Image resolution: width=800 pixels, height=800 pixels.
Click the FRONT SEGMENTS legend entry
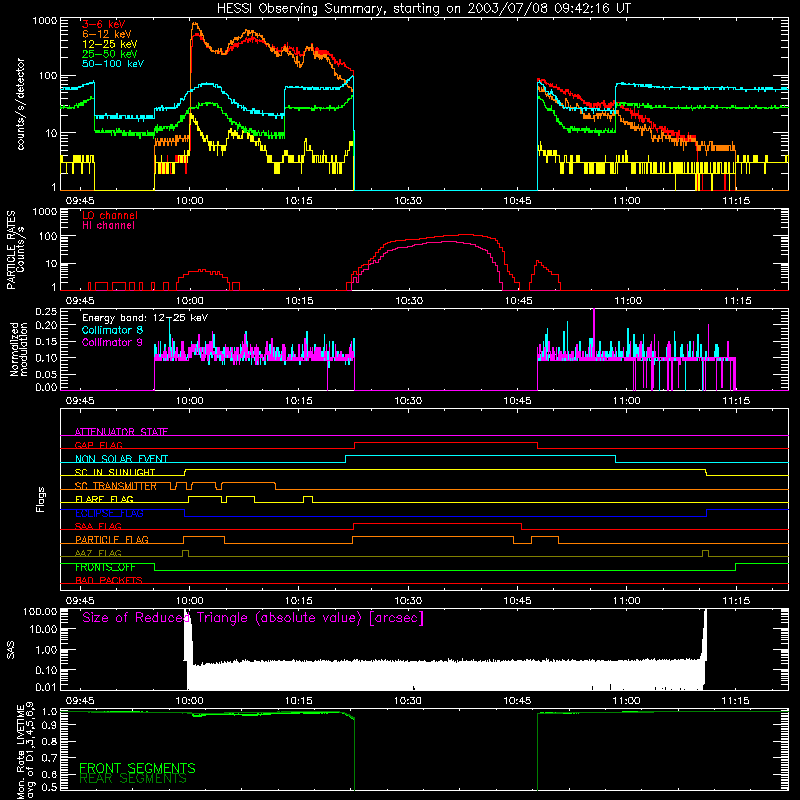point(137,767)
